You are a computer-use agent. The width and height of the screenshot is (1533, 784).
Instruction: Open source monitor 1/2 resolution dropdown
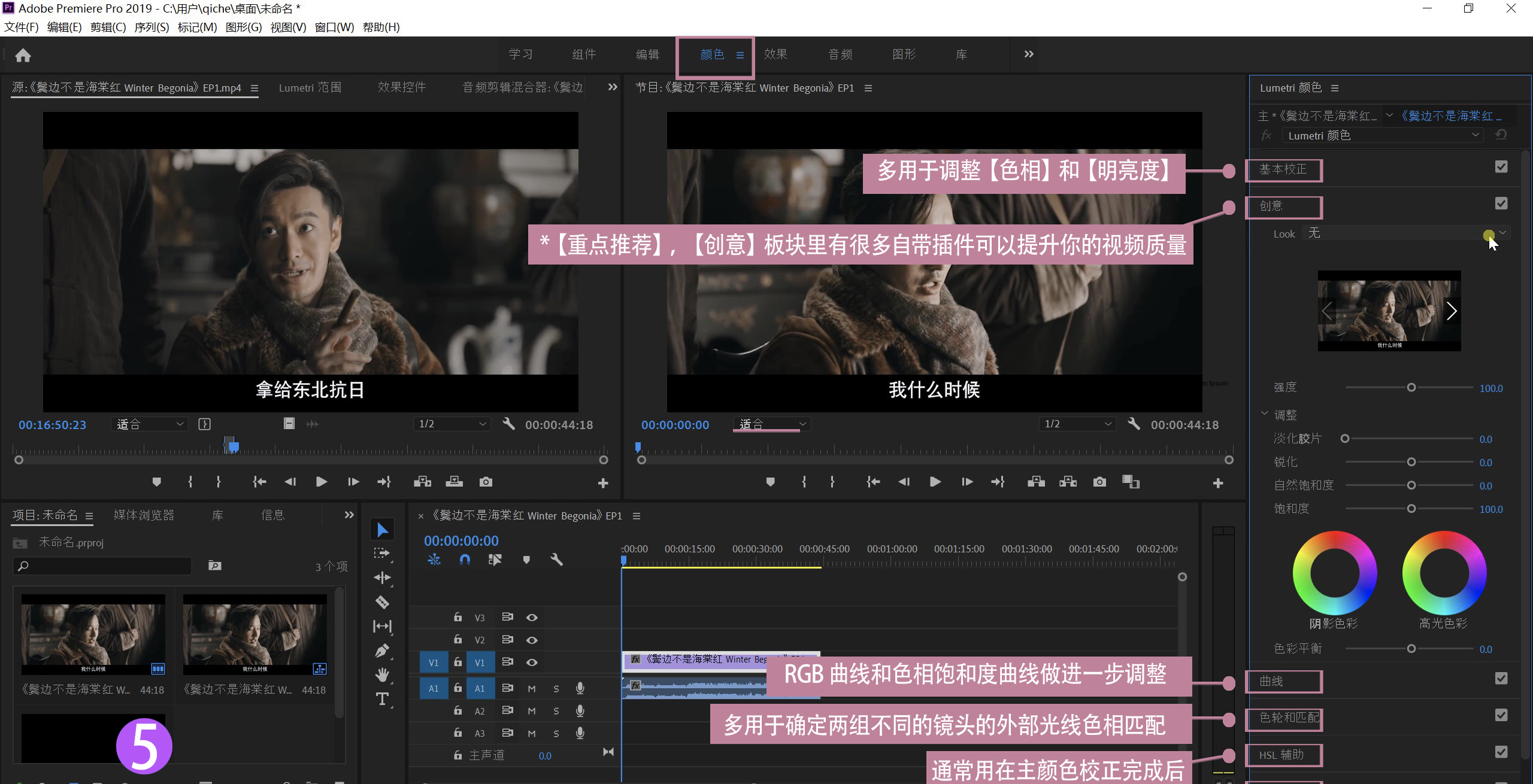tap(452, 424)
